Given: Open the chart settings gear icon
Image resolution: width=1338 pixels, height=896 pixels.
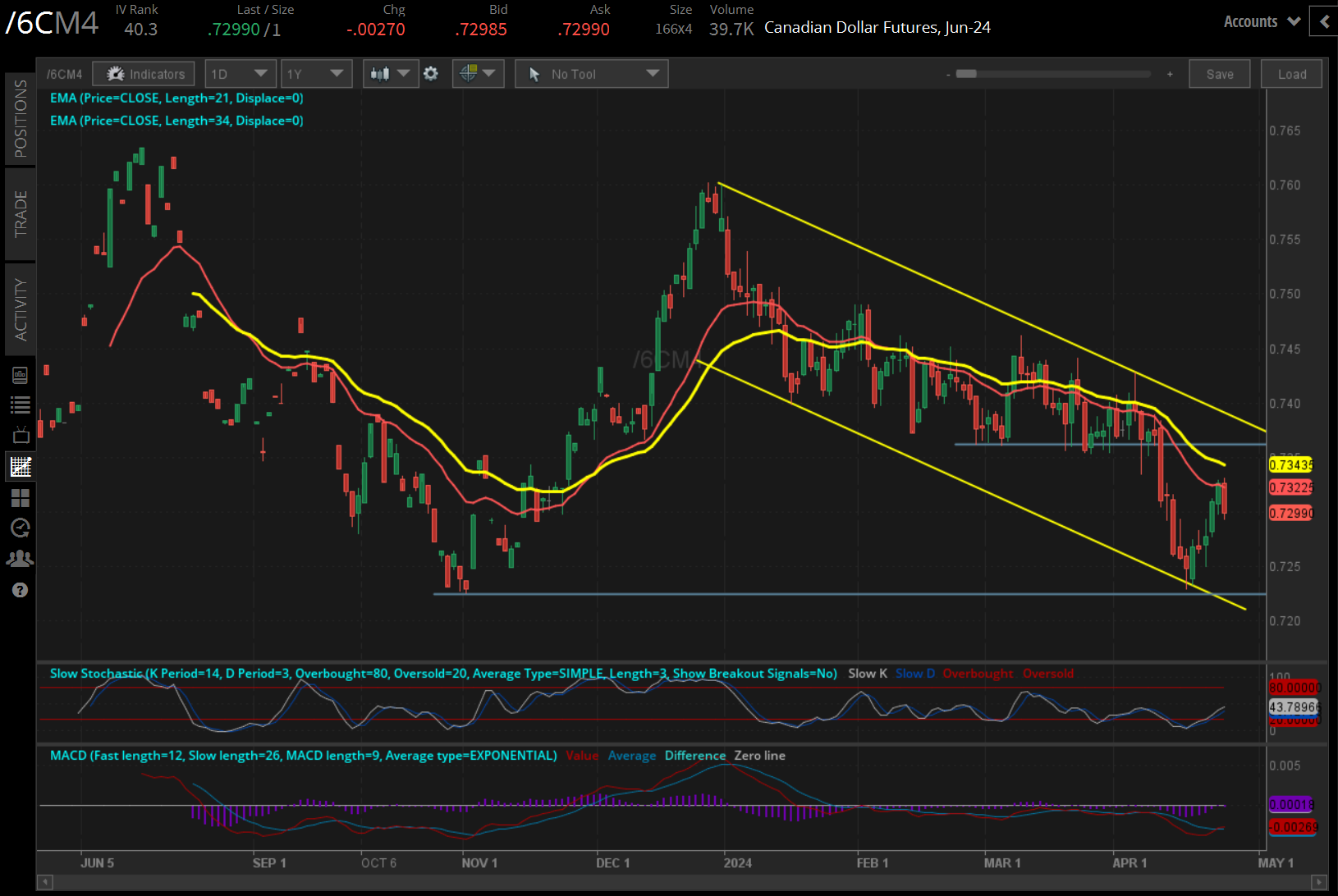Looking at the screenshot, I should (431, 74).
